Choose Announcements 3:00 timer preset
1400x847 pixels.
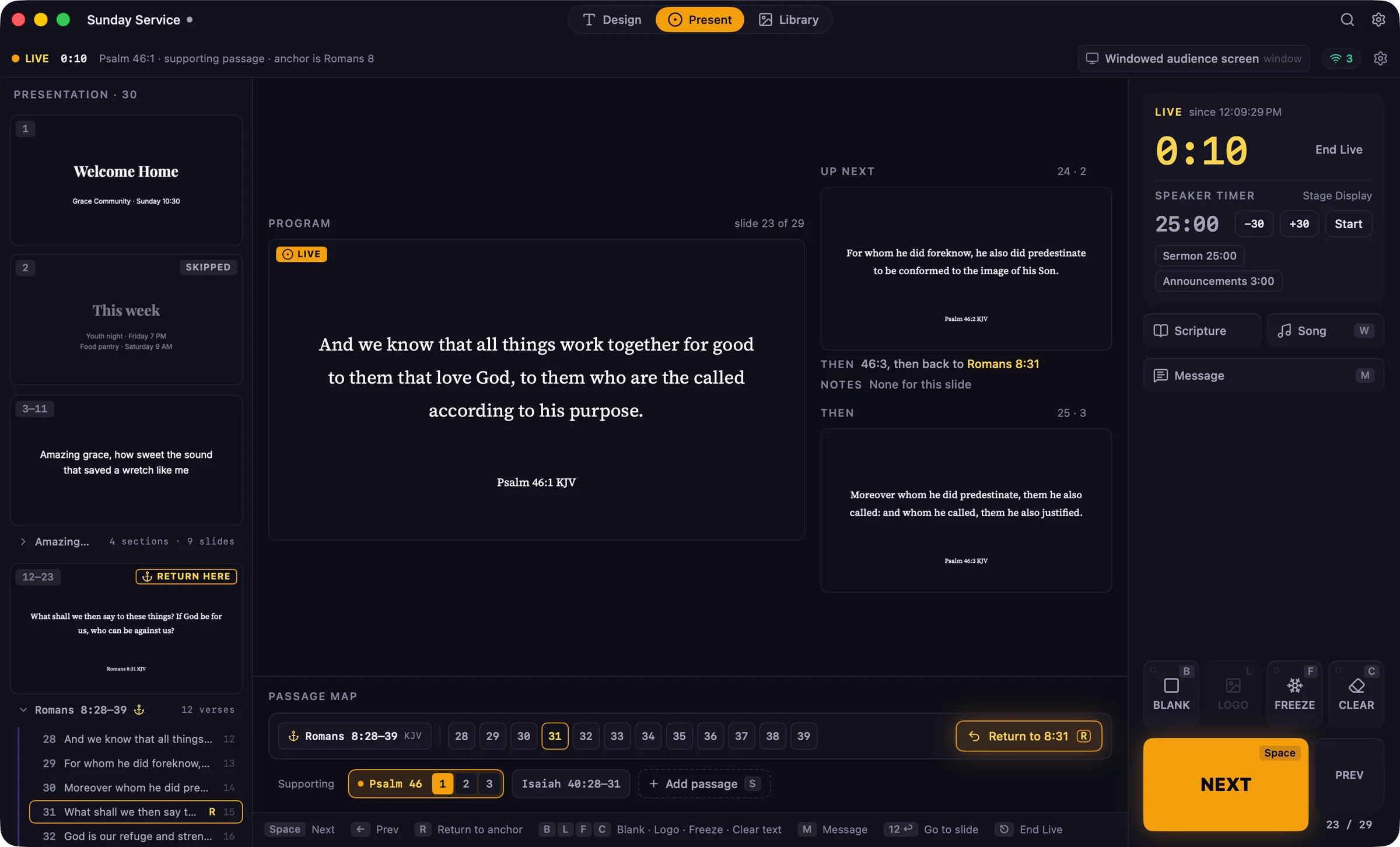pos(1218,281)
